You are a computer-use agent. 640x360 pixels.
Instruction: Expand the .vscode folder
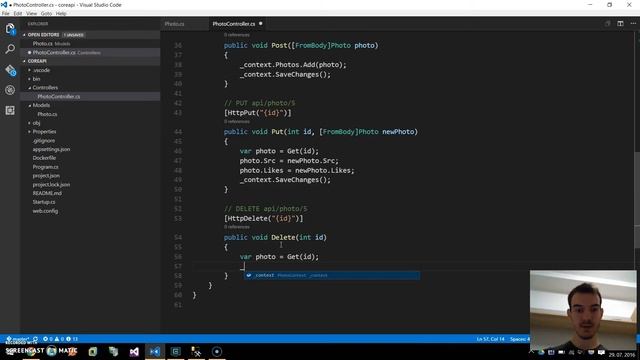[x=41, y=70]
